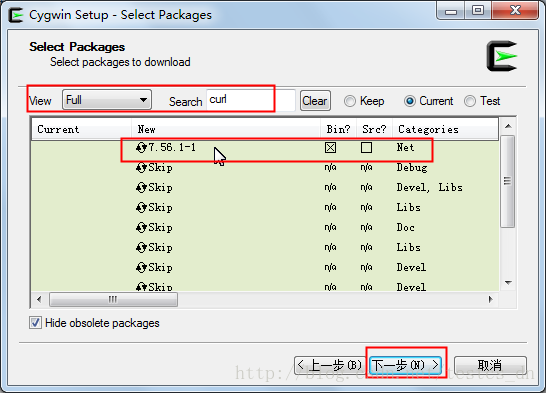Check the Bin? box for the Net package

[x=330, y=148]
